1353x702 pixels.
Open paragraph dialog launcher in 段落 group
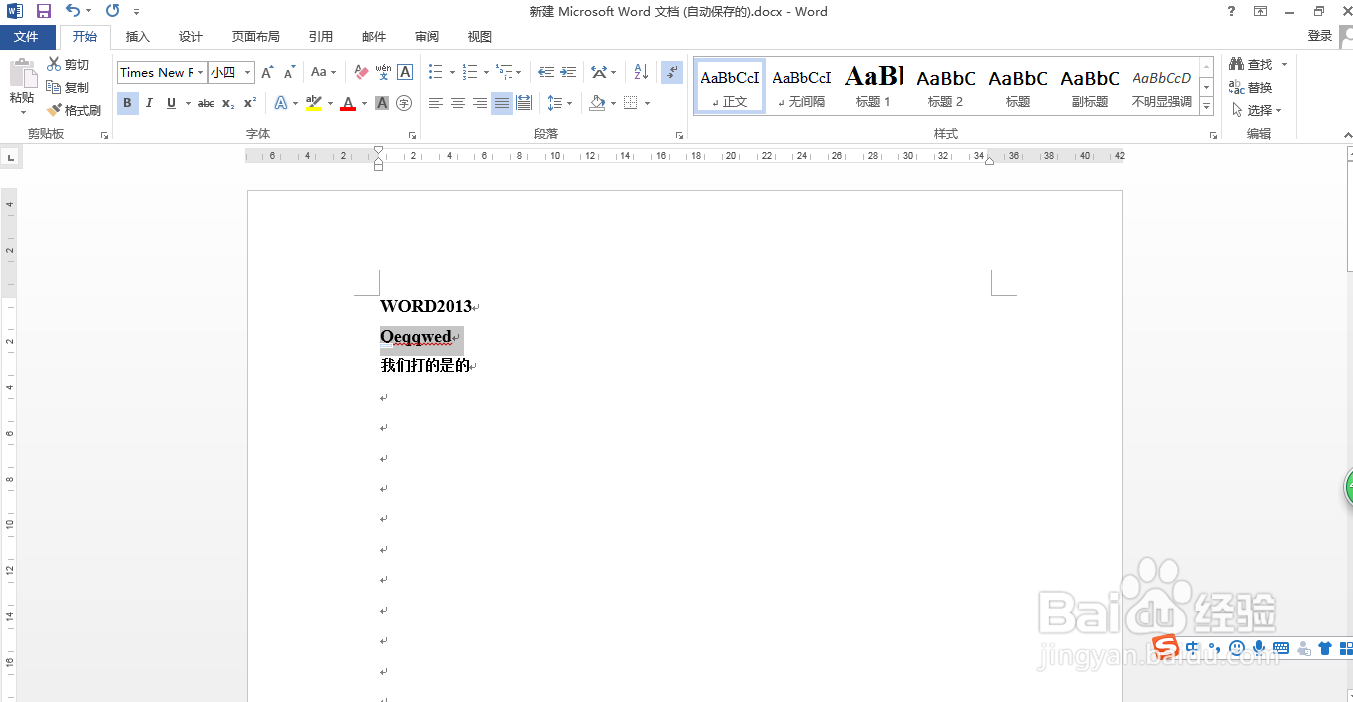coord(680,135)
